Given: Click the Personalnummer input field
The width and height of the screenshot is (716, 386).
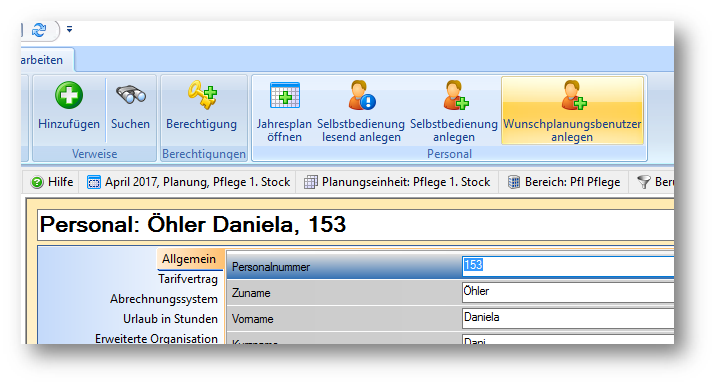Looking at the screenshot, I should [x=568, y=266].
